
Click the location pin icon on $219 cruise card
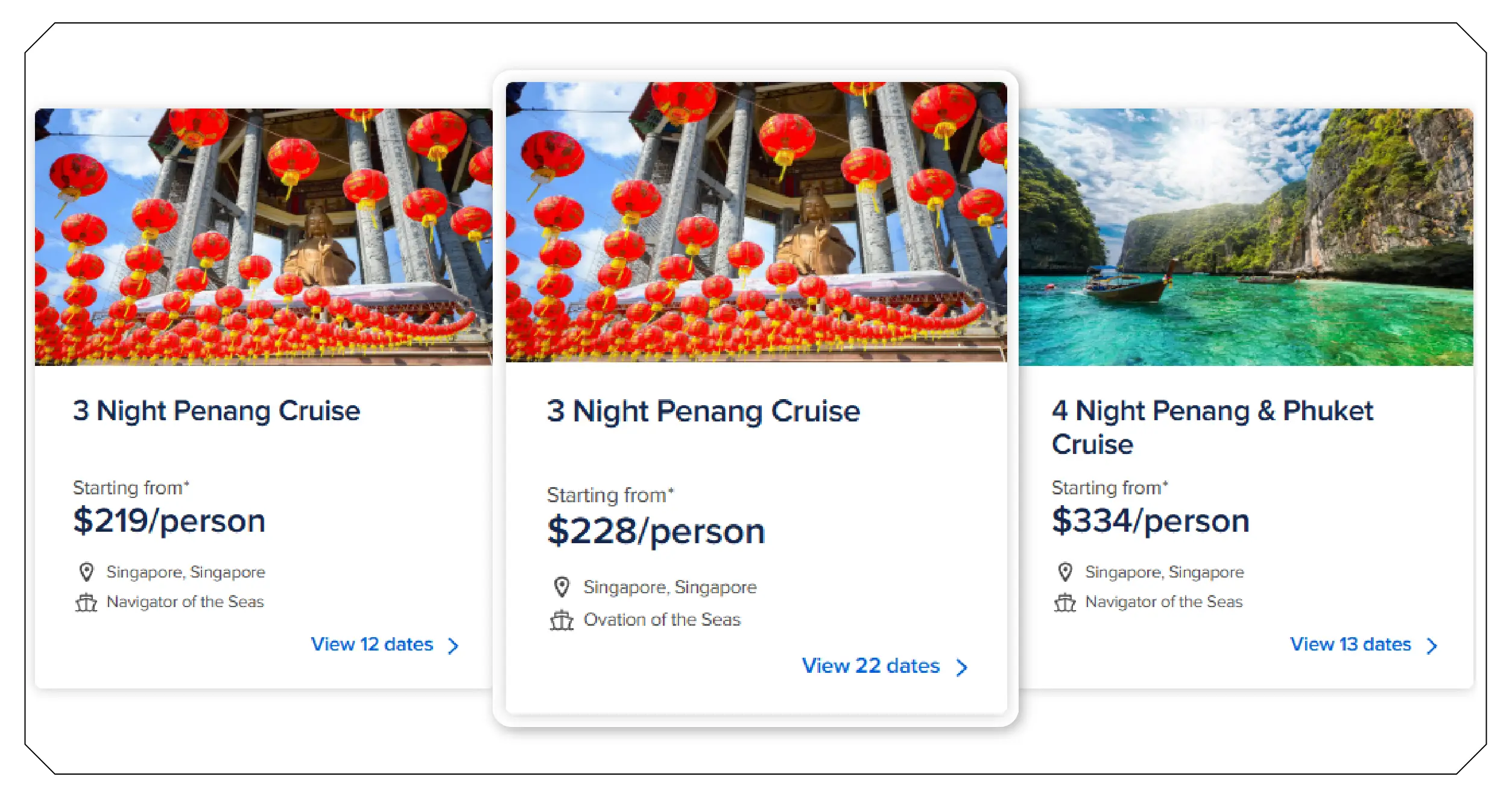(x=87, y=572)
